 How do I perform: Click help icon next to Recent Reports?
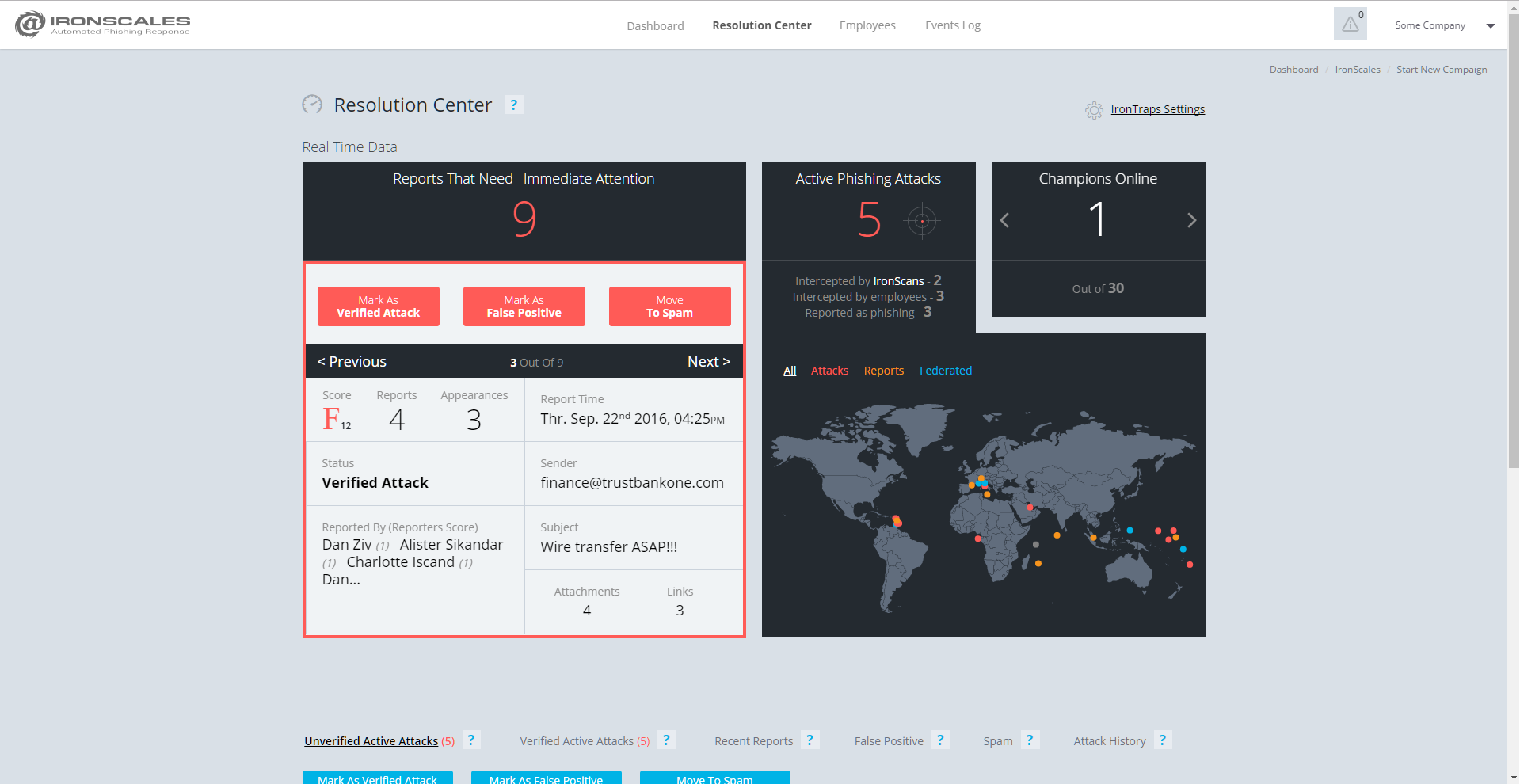810,740
